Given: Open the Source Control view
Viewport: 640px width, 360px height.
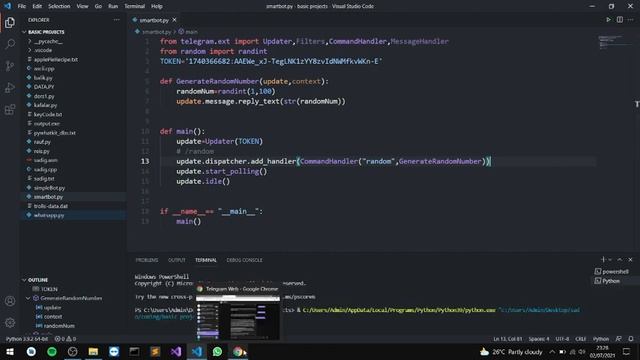Looking at the screenshot, I should 10,66.
